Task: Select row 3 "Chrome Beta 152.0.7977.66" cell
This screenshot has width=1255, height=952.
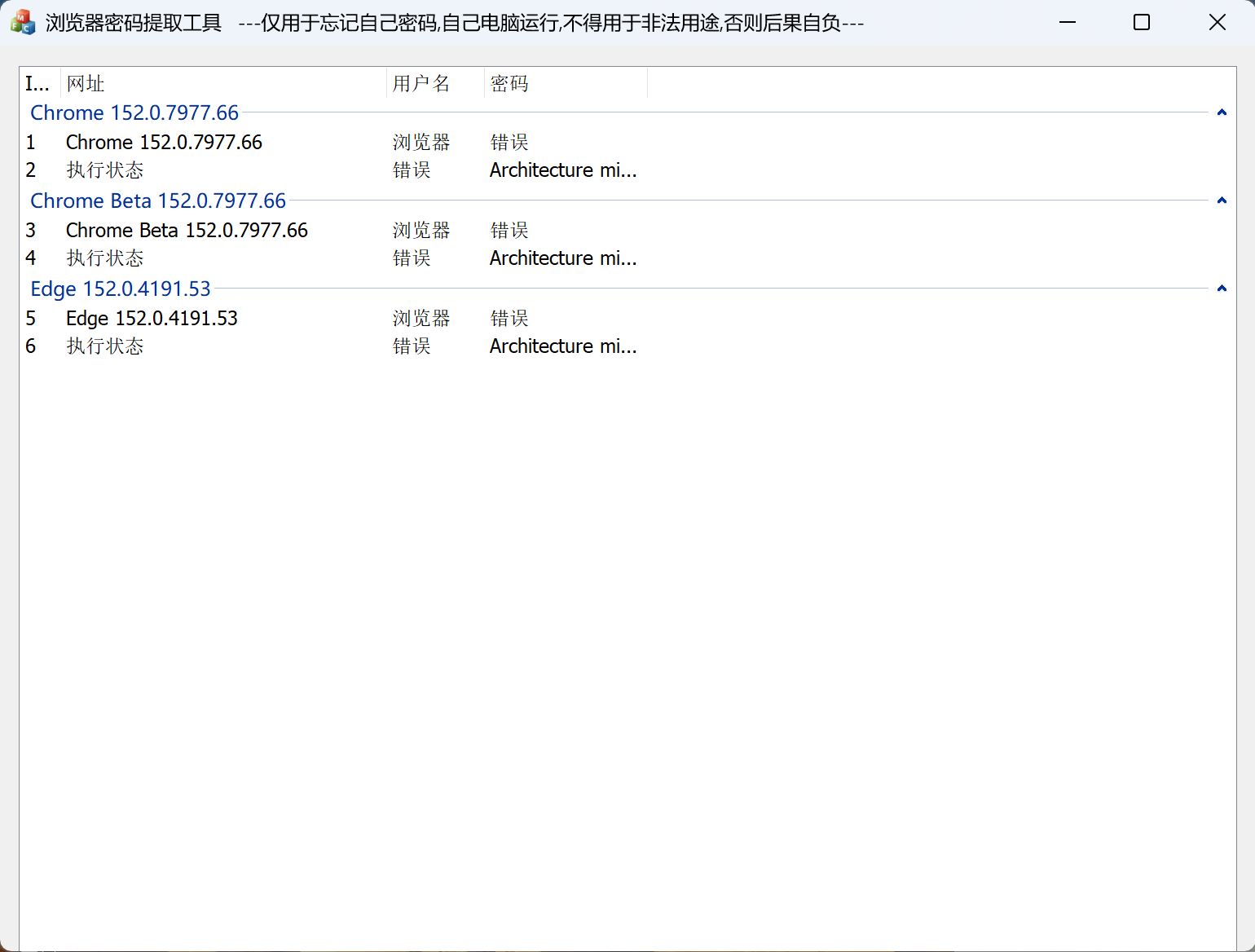Action: tap(187, 230)
